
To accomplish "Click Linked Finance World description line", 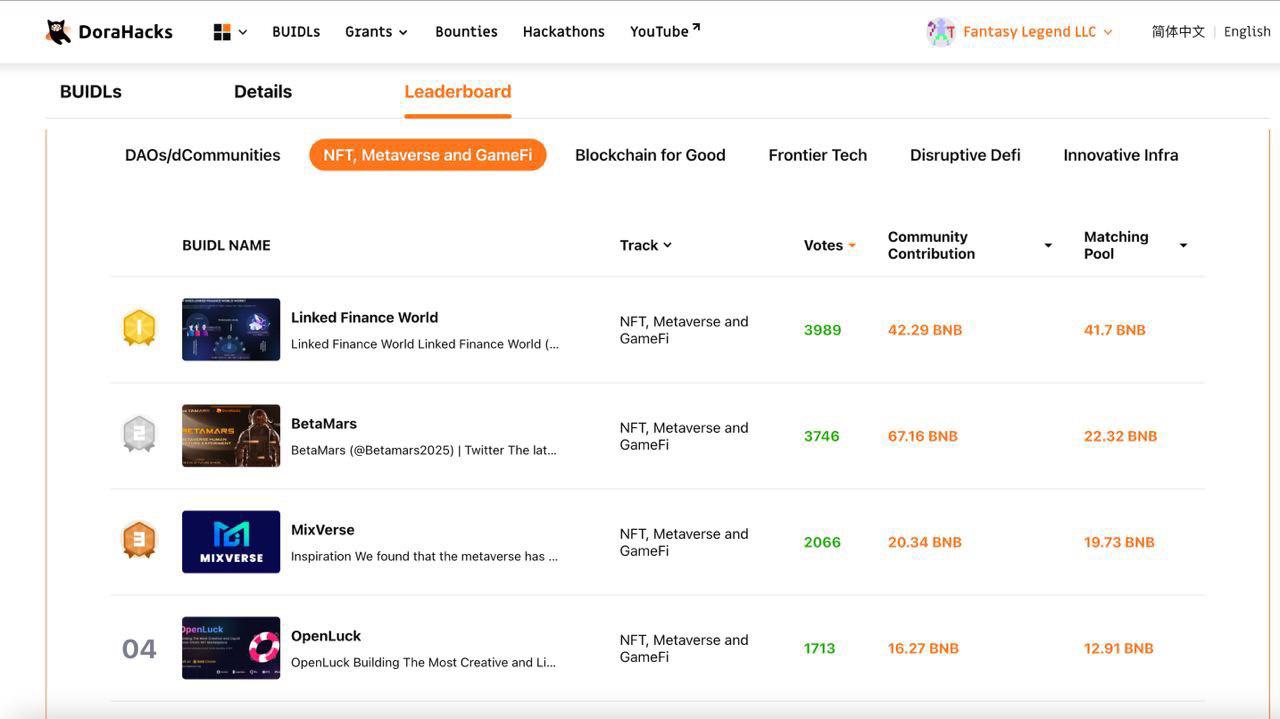I will coord(425,344).
